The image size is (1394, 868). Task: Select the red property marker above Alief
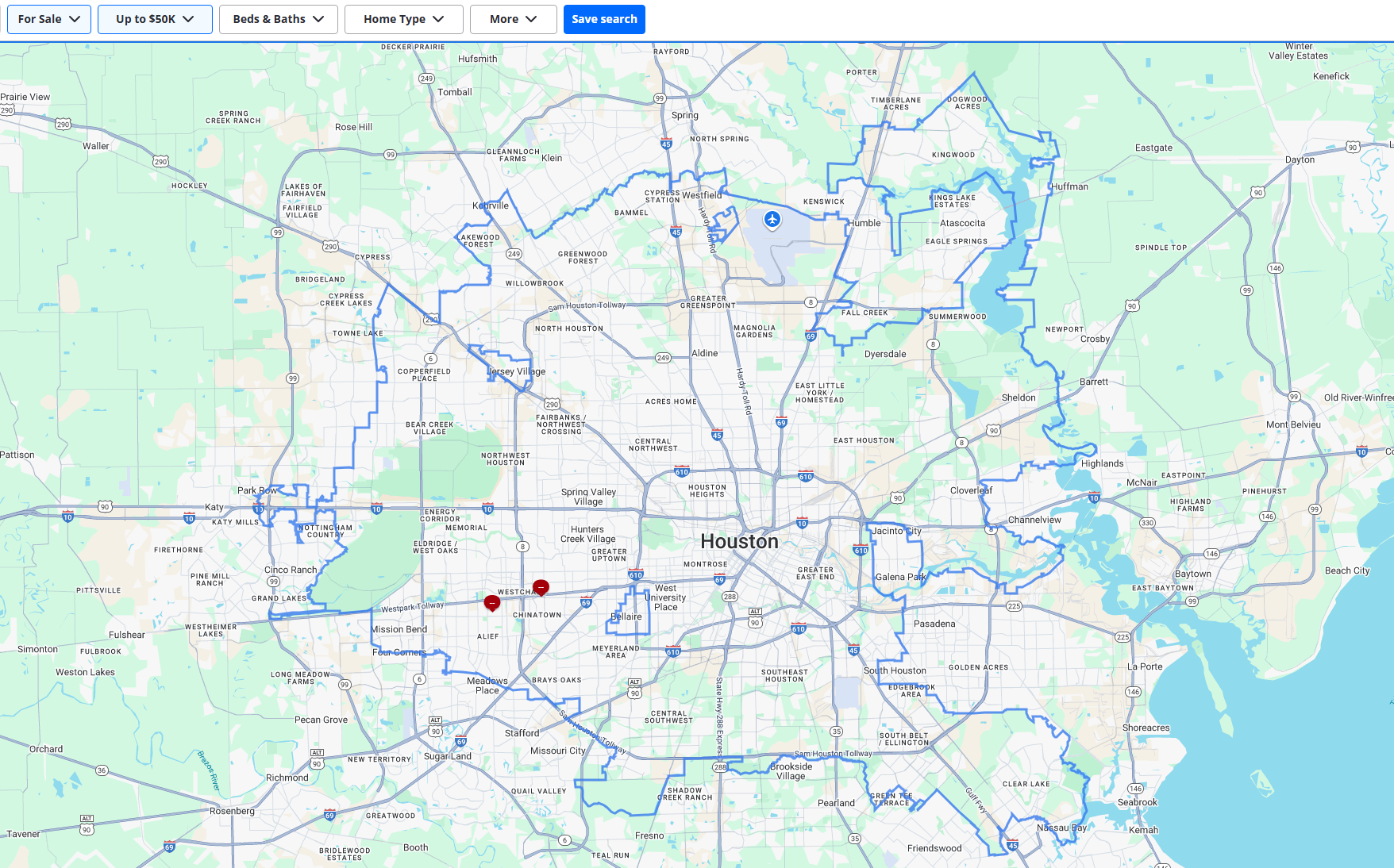coord(492,603)
